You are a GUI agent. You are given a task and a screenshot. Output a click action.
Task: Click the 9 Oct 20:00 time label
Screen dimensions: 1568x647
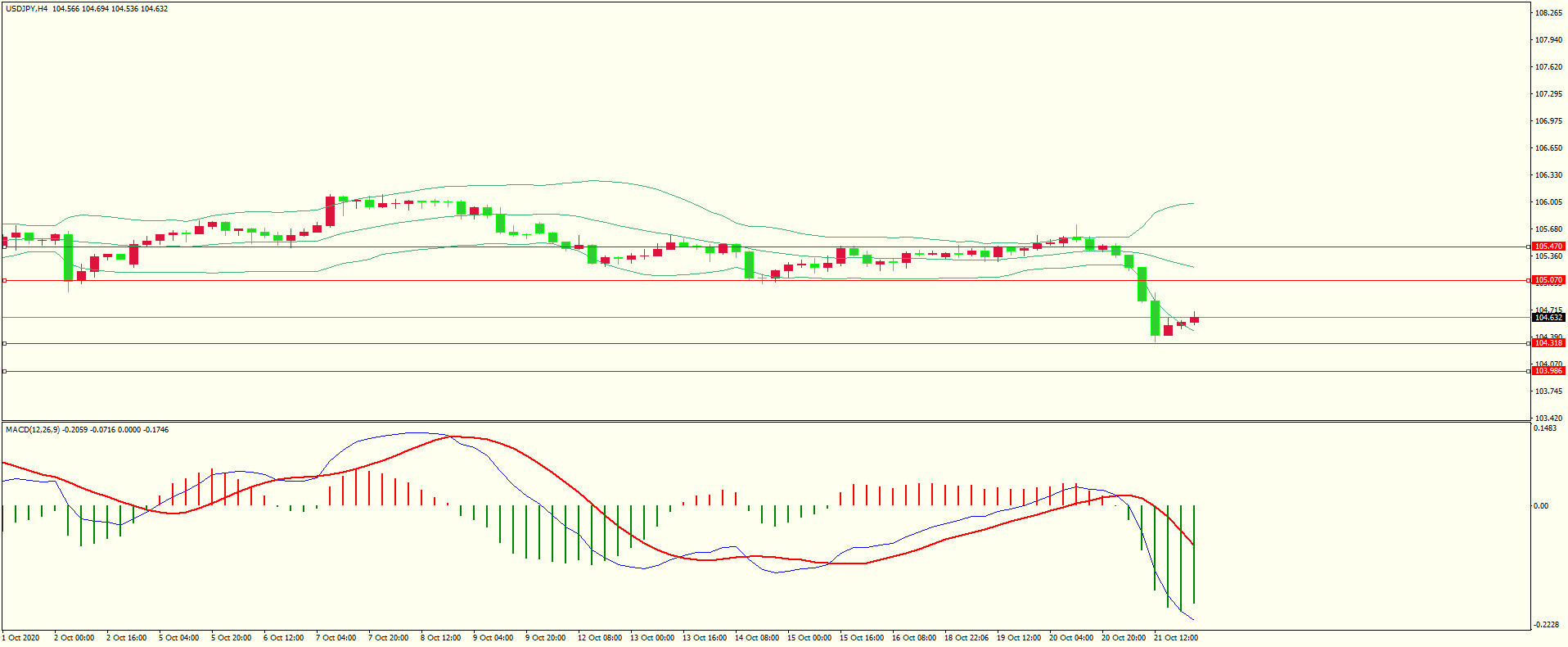point(546,638)
